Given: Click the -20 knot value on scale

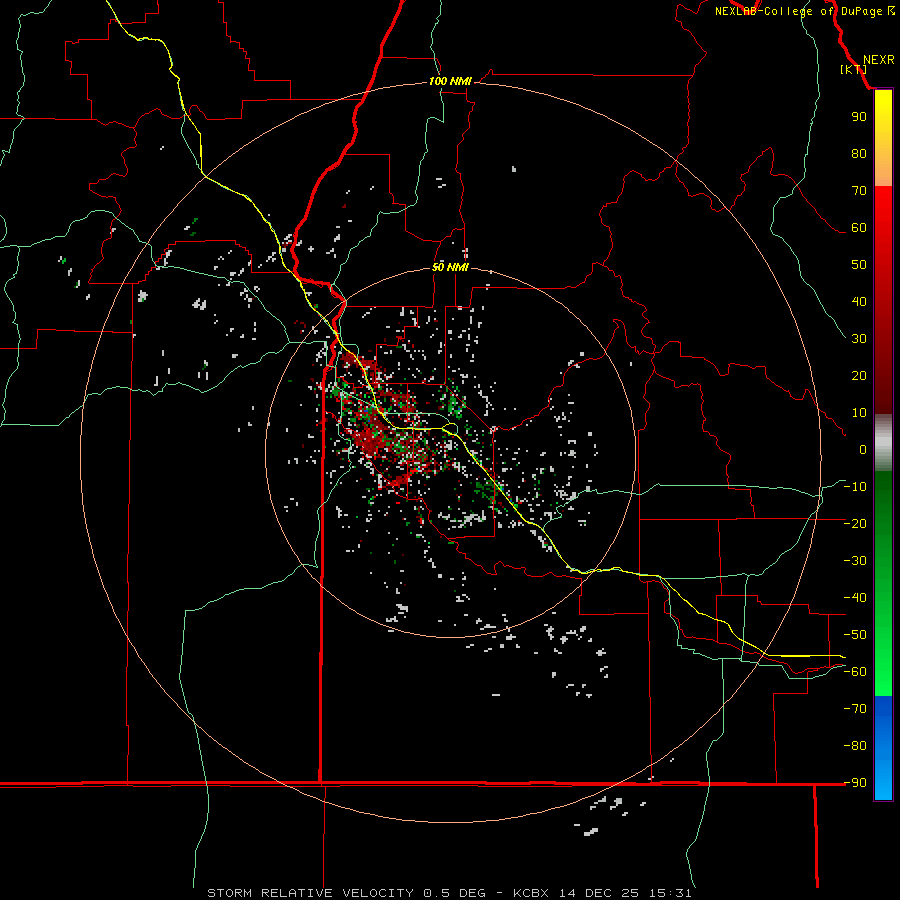Looking at the screenshot, I should 855,523.
